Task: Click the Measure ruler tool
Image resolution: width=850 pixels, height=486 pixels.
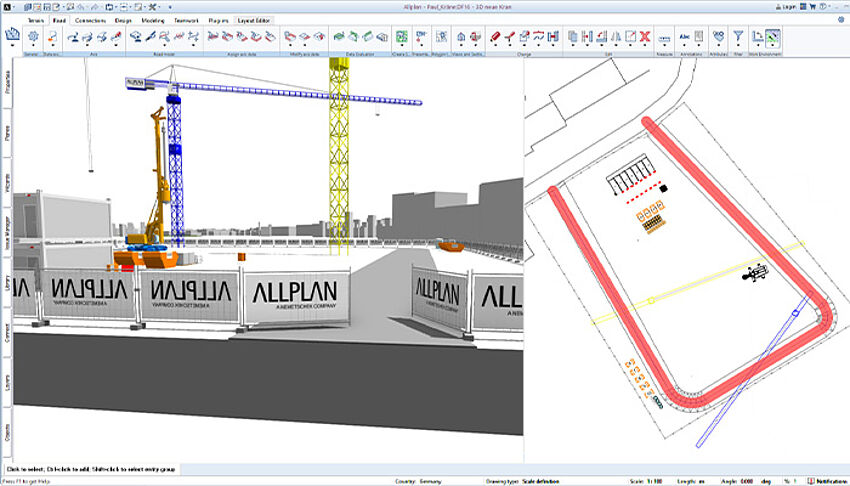Action: pyautogui.click(x=665, y=36)
